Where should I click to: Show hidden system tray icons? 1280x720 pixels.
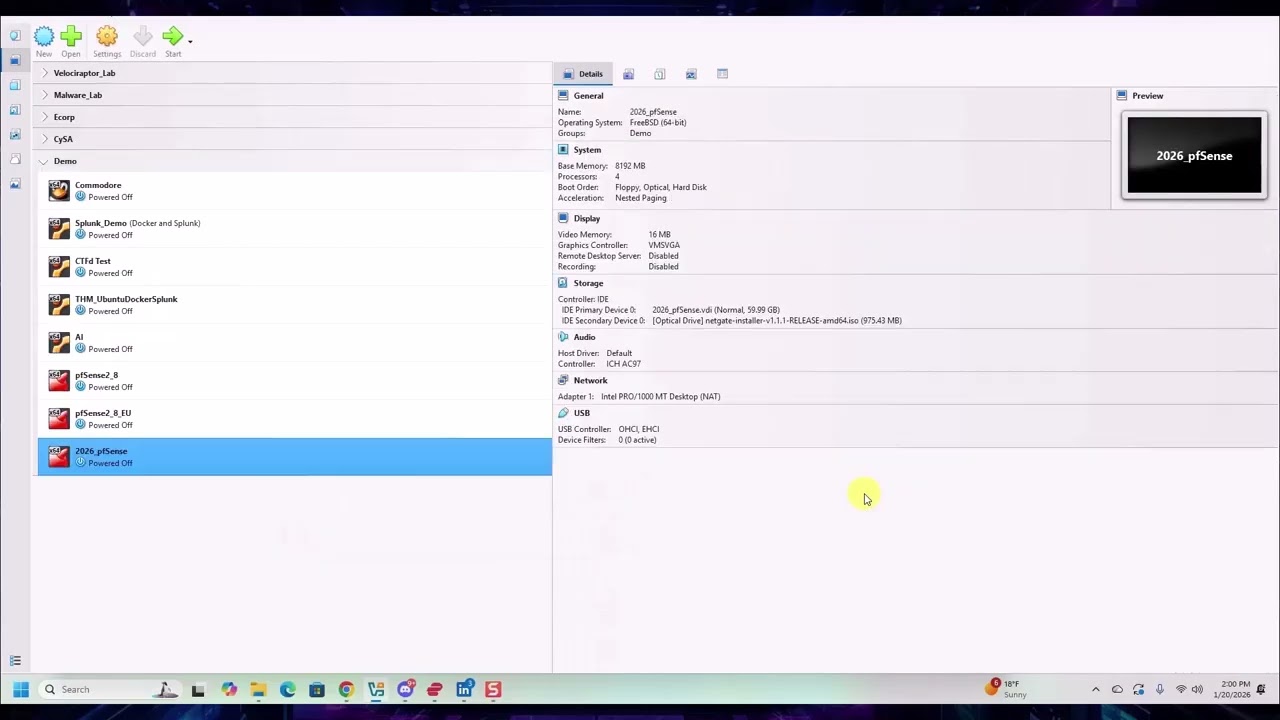pyautogui.click(x=1095, y=689)
